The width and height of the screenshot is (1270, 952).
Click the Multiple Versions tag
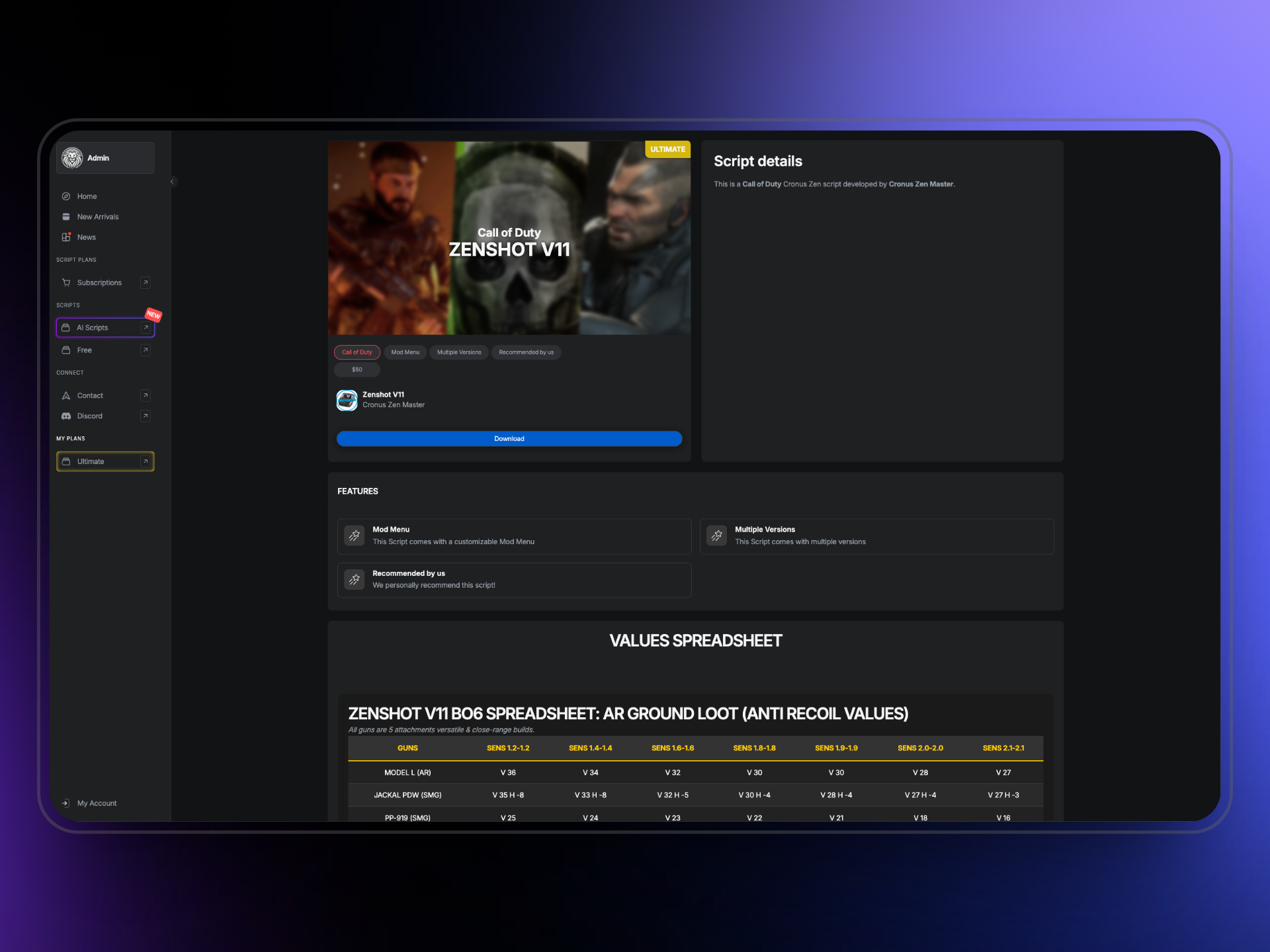point(459,352)
